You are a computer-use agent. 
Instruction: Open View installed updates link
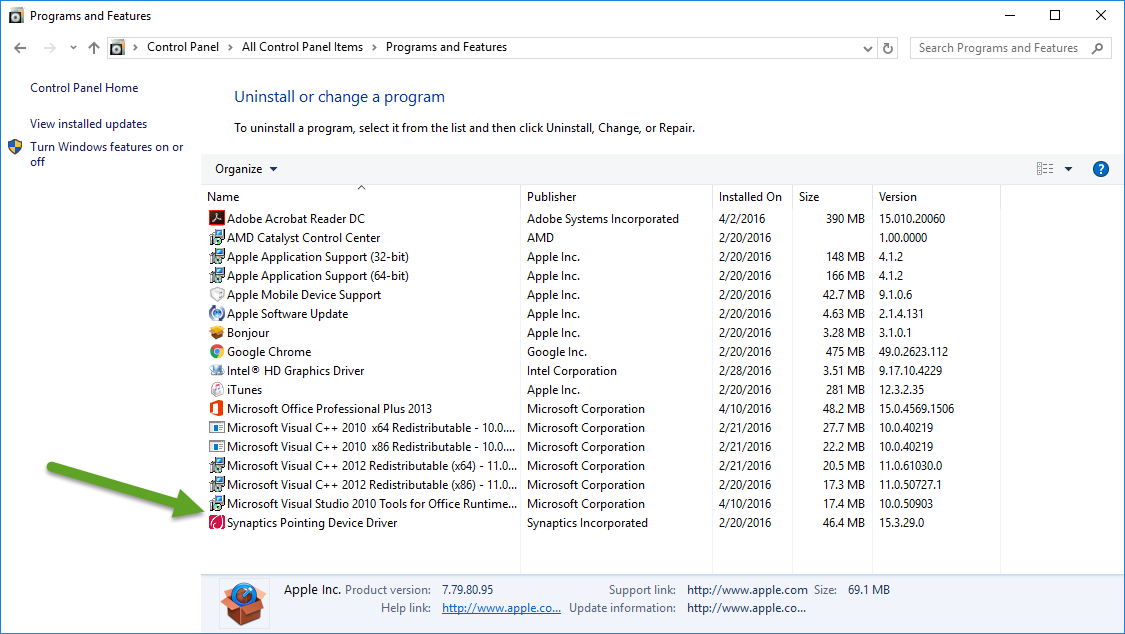coord(88,123)
